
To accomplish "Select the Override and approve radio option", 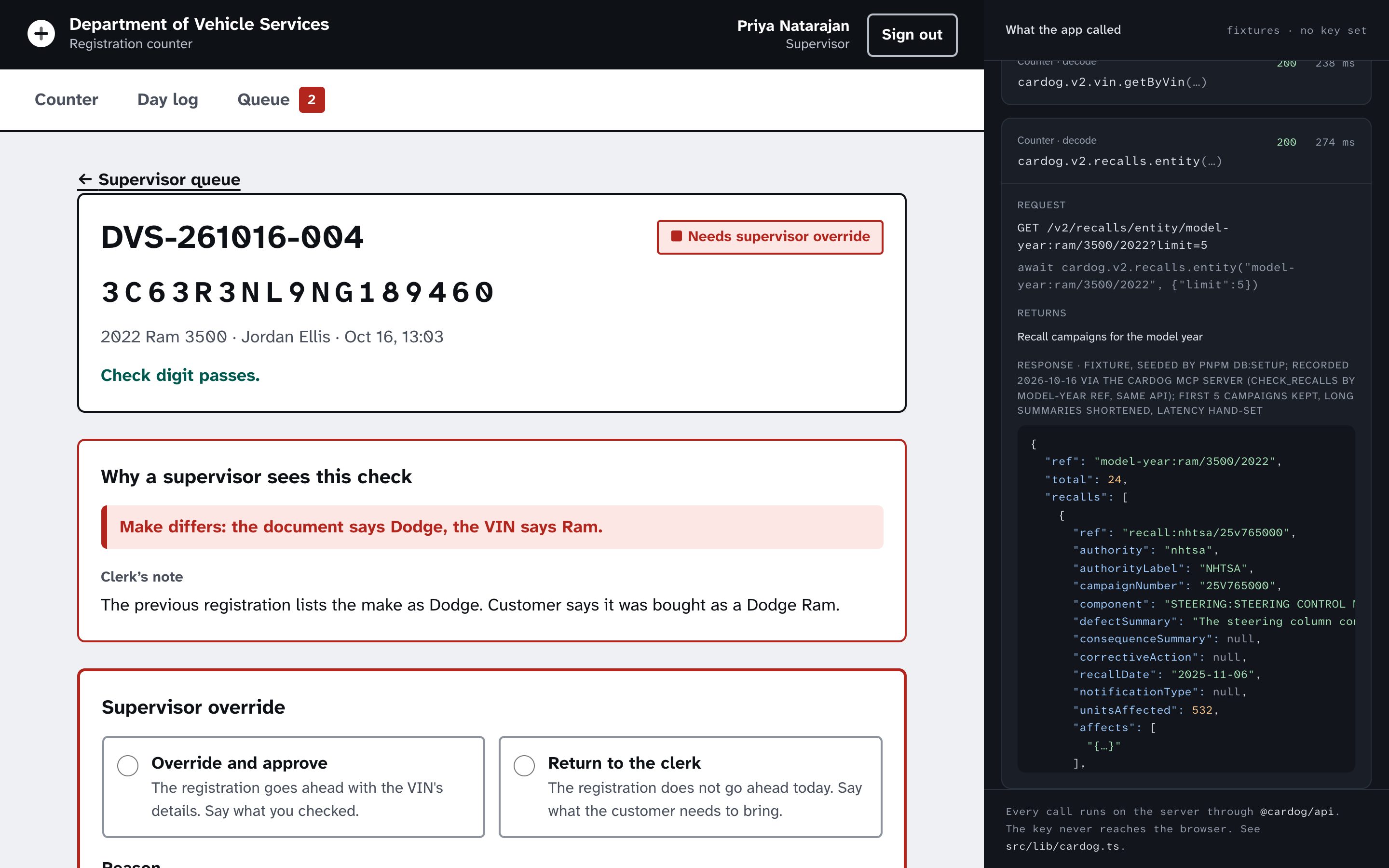I will pos(127,765).
